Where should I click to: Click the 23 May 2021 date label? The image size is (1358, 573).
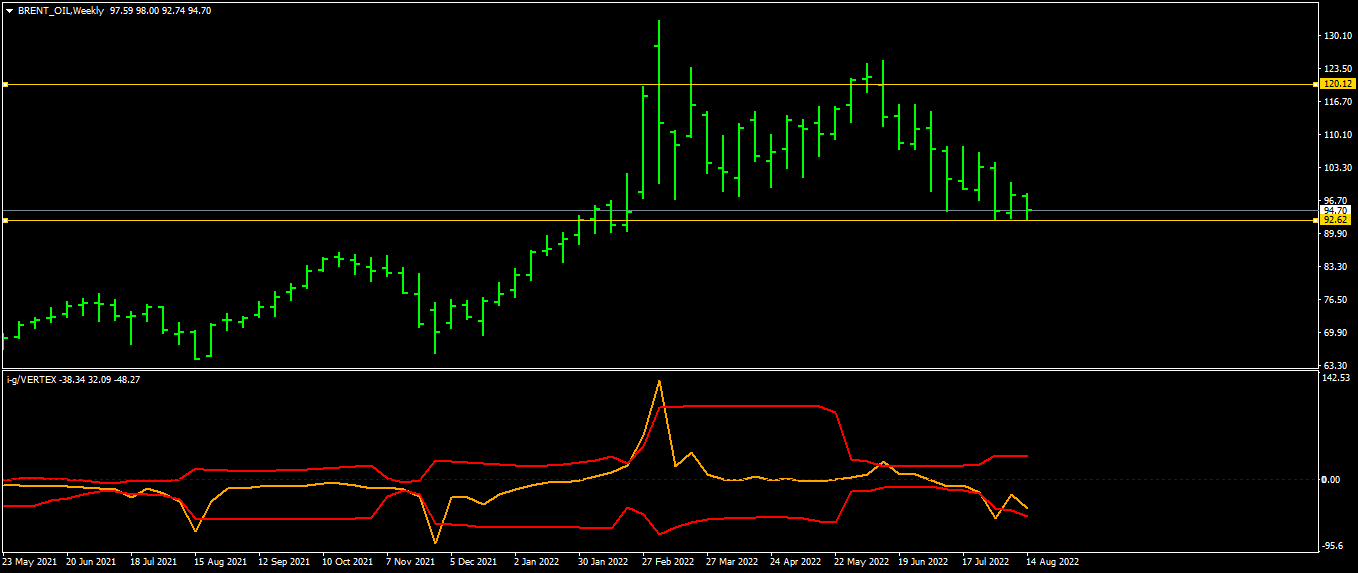click(x=31, y=562)
